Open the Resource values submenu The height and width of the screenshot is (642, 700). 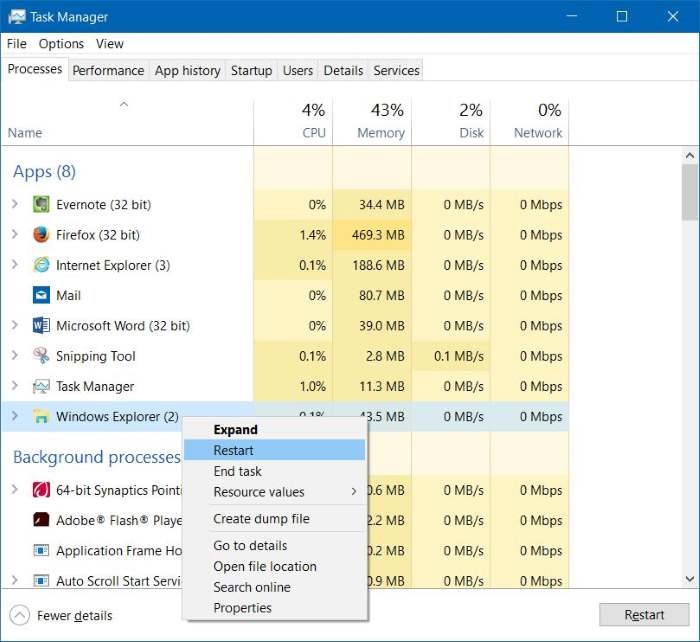pos(275,492)
